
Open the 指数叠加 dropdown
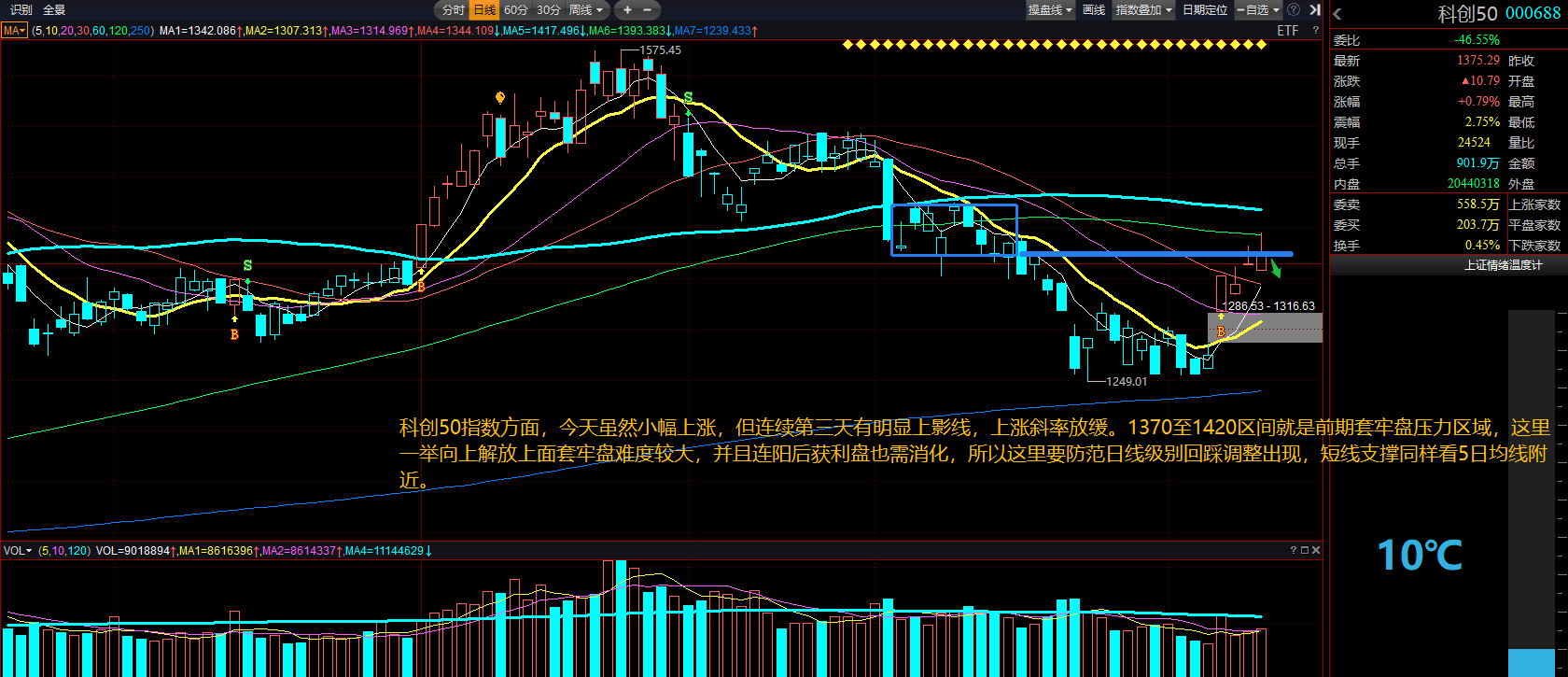pyautogui.click(x=1143, y=10)
